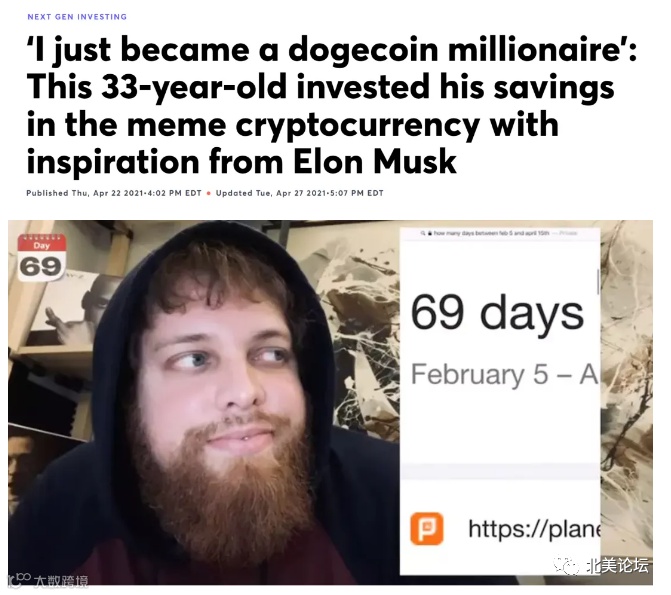Click the 大数跨境 logo watermark icon
Viewport: 671px width, 595px height.
pos(19,581)
